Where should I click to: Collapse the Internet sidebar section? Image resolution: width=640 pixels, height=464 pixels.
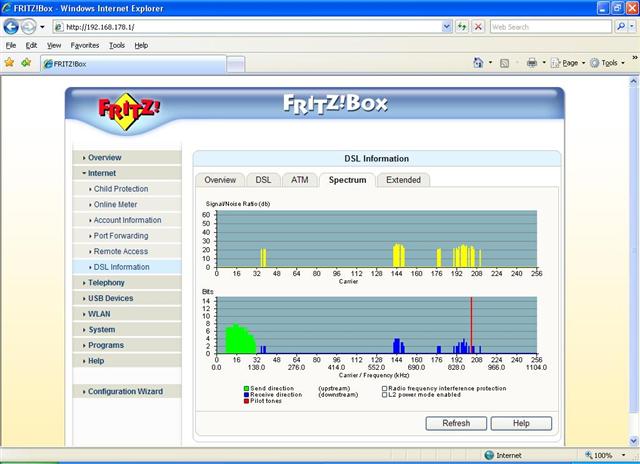(x=127, y=173)
